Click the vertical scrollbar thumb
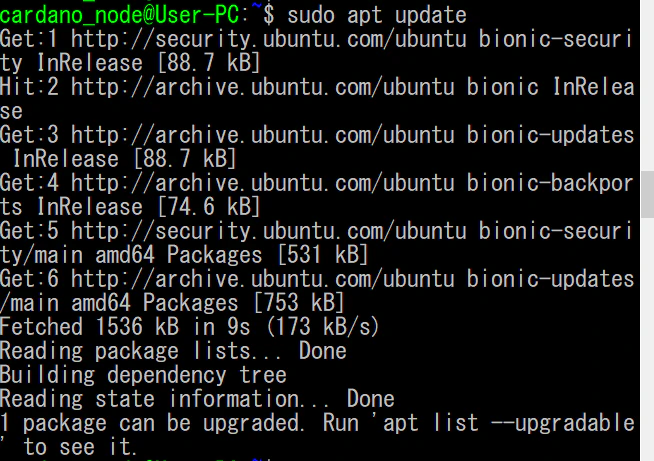Screen dimensions: 654x461 [x=647, y=194]
